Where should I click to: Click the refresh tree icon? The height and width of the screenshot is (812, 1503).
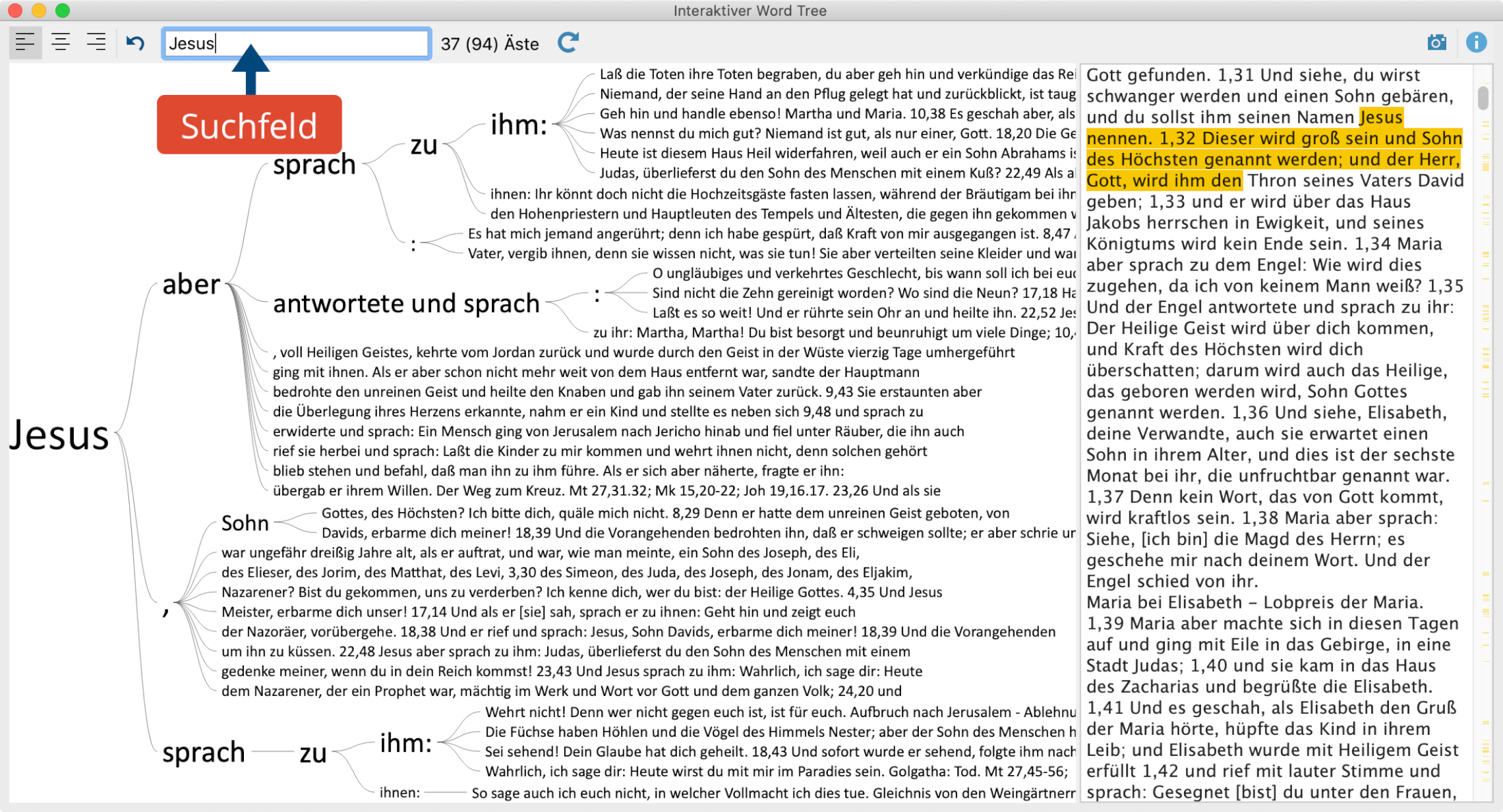coord(568,43)
